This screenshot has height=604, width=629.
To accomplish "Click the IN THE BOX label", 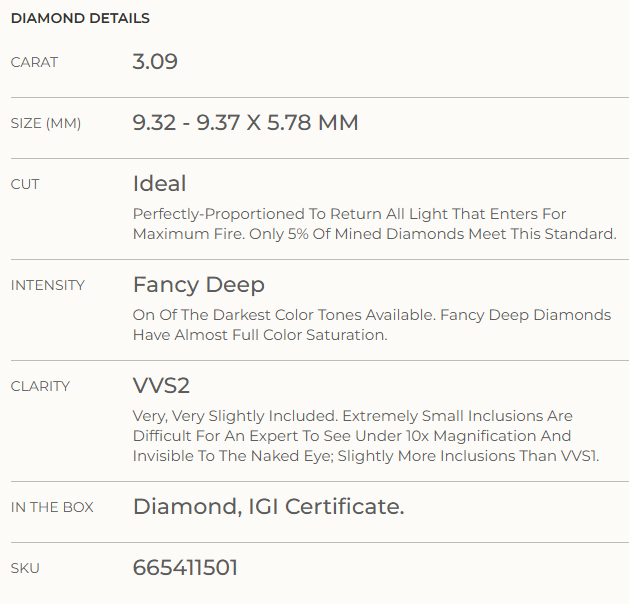I will [x=52, y=508].
